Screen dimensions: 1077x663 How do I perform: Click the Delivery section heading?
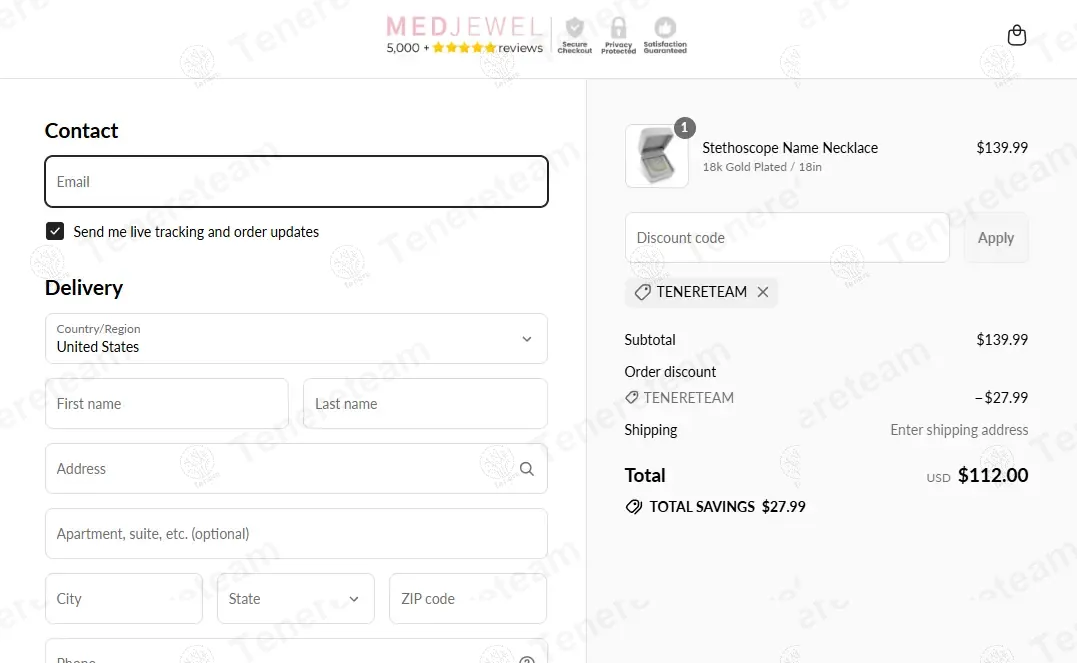point(84,287)
